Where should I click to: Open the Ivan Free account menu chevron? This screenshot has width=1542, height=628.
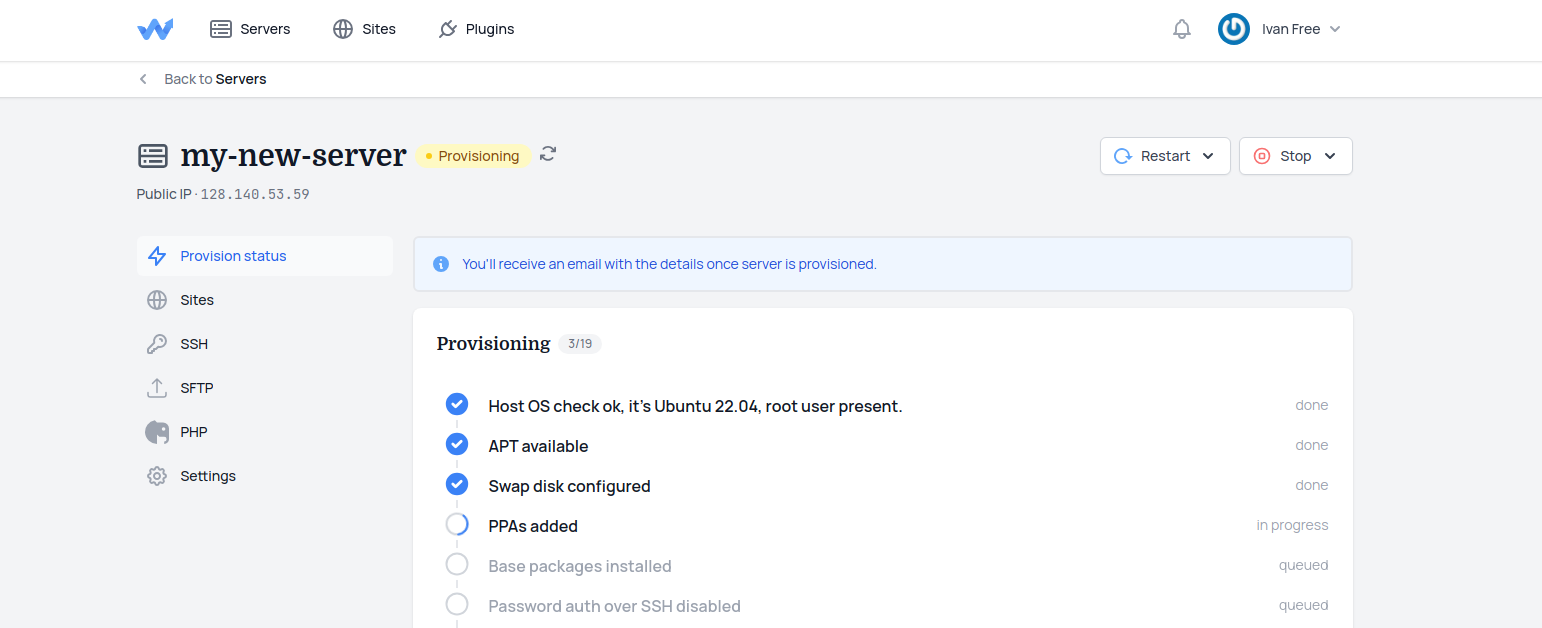click(x=1335, y=29)
